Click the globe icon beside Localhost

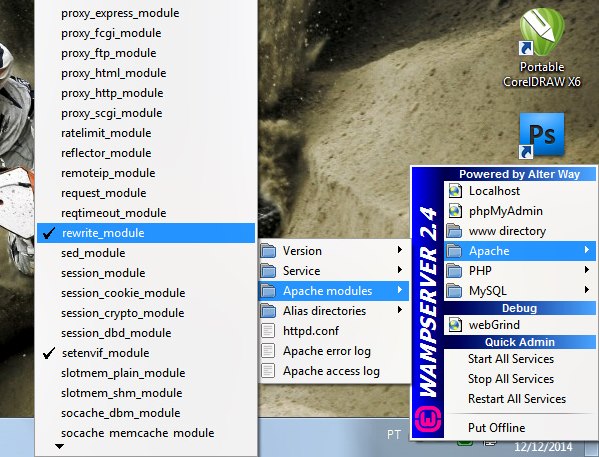(455, 190)
